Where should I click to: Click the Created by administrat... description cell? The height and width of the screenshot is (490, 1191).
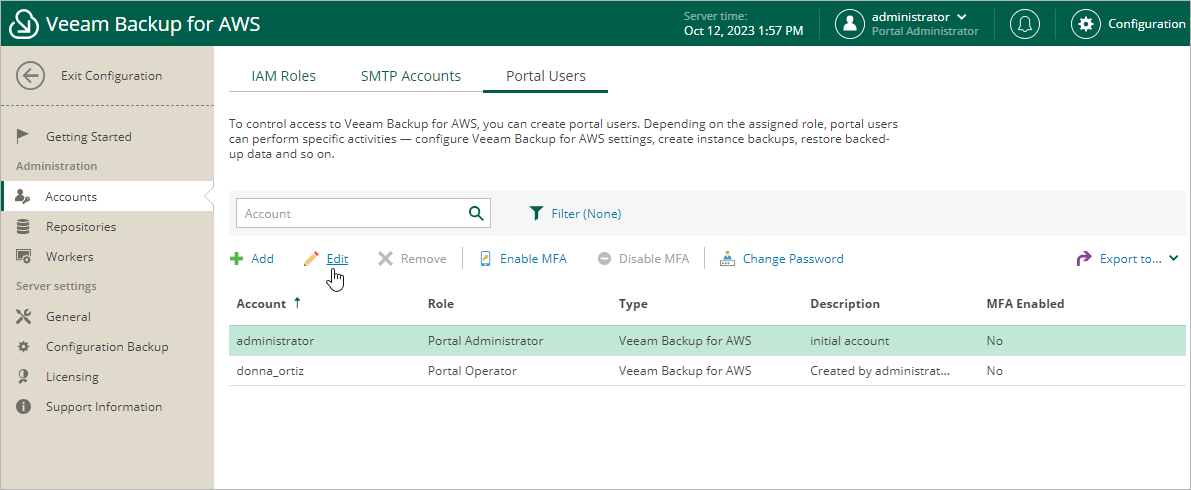tap(880, 371)
